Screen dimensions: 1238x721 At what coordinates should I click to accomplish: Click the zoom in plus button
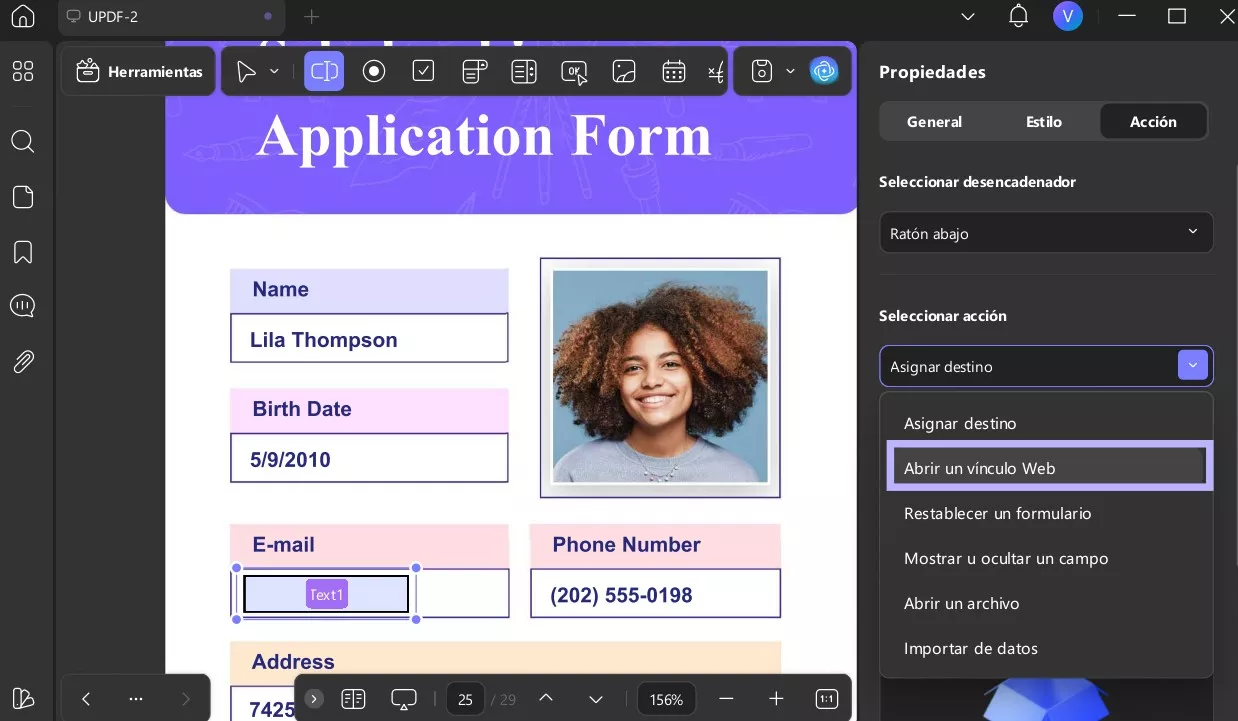776,699
